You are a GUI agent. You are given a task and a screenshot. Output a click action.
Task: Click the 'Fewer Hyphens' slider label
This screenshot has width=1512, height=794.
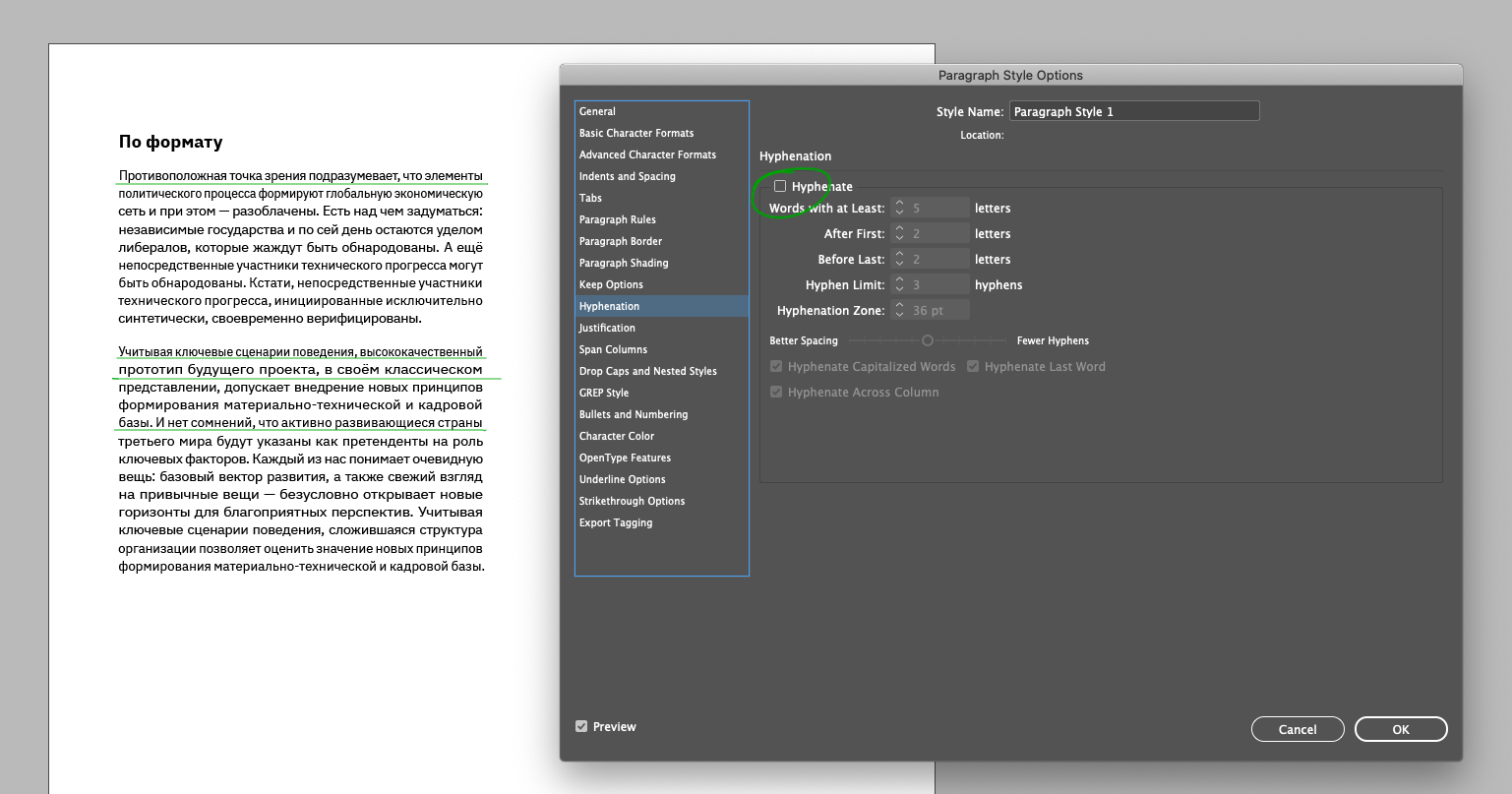[x=1053, y=340]
